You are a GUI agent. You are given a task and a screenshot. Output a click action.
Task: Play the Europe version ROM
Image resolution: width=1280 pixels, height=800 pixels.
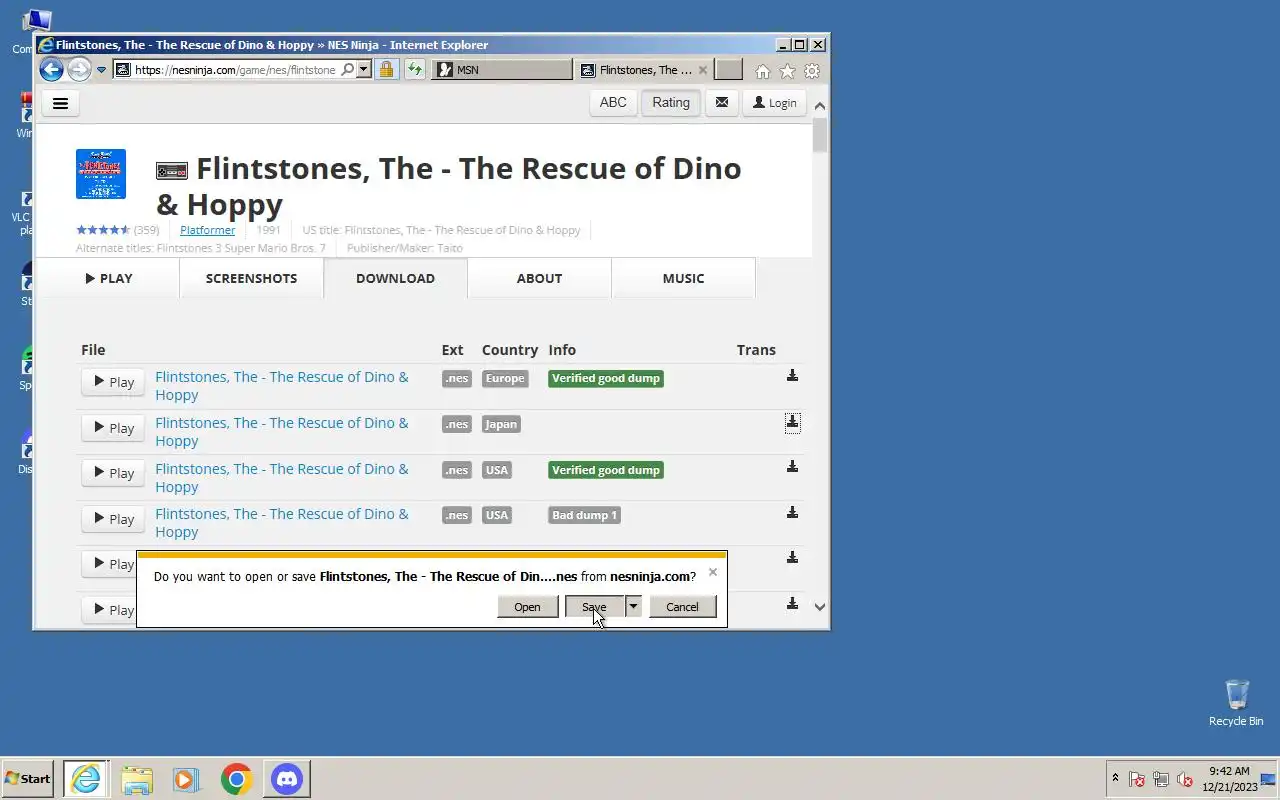pyautogui.click(x=113, y=382)
